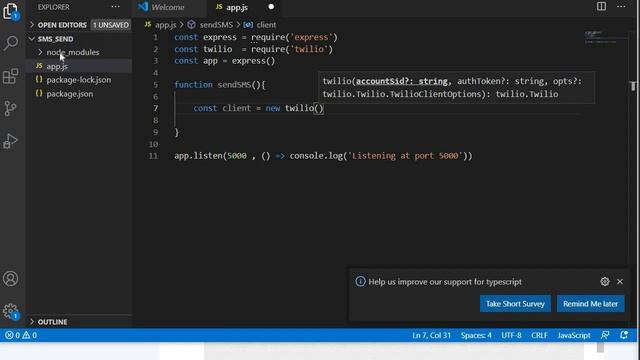Click the errors count in status bar
640x360 pixels.
[13, 335]
